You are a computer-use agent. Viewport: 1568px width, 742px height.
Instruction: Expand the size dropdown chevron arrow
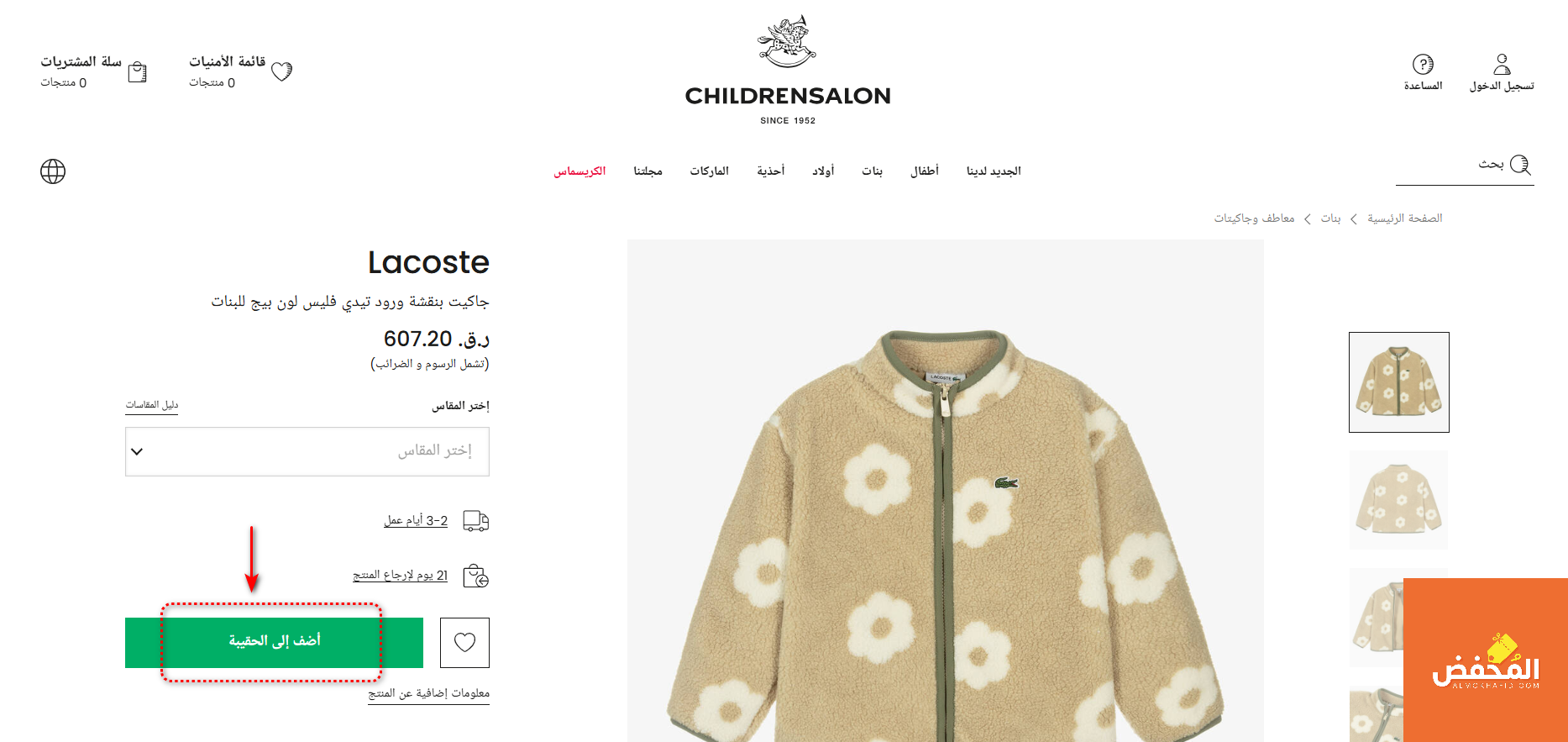[x=137, y=451]
